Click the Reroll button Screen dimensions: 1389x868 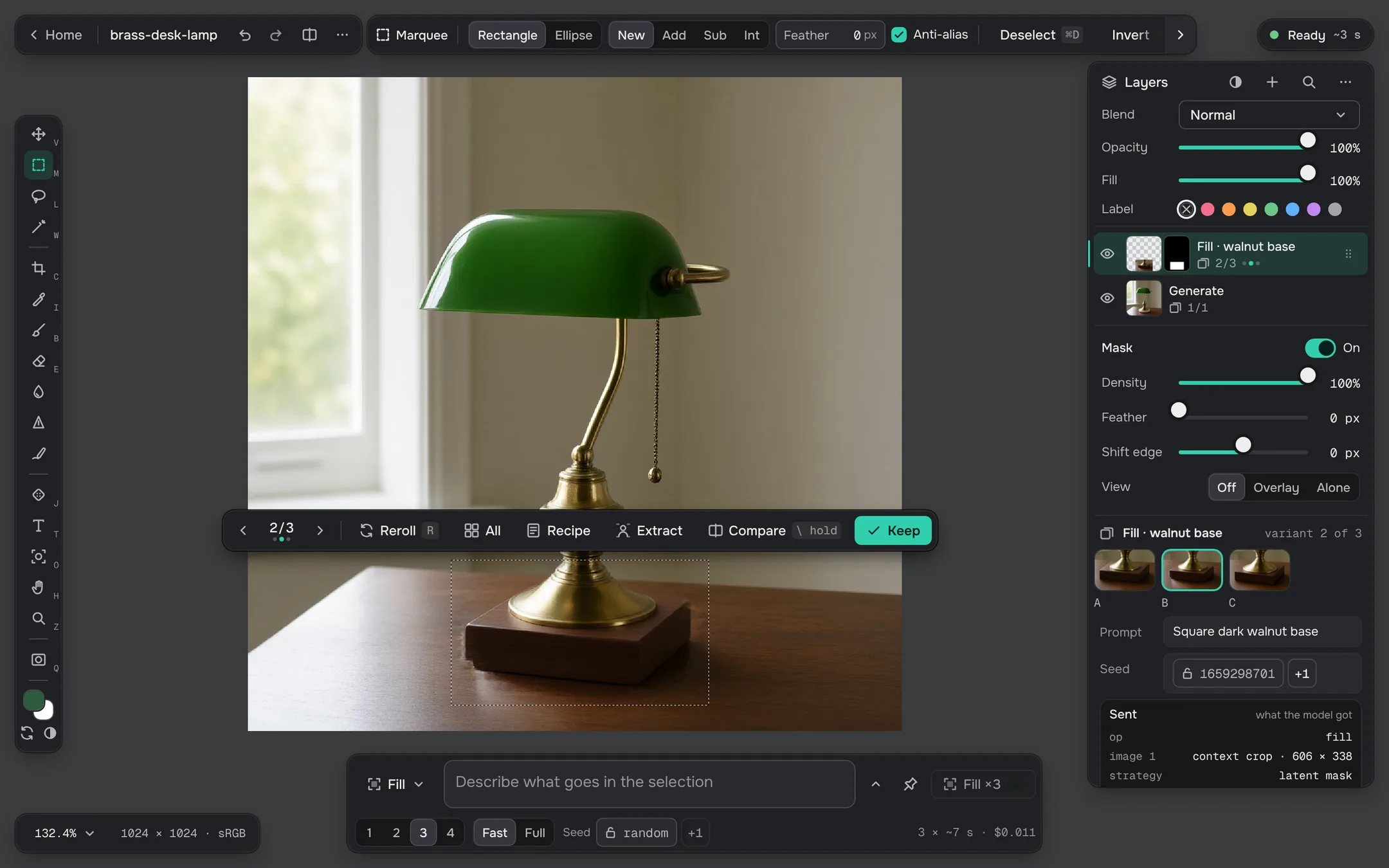(x=398, y=530)
